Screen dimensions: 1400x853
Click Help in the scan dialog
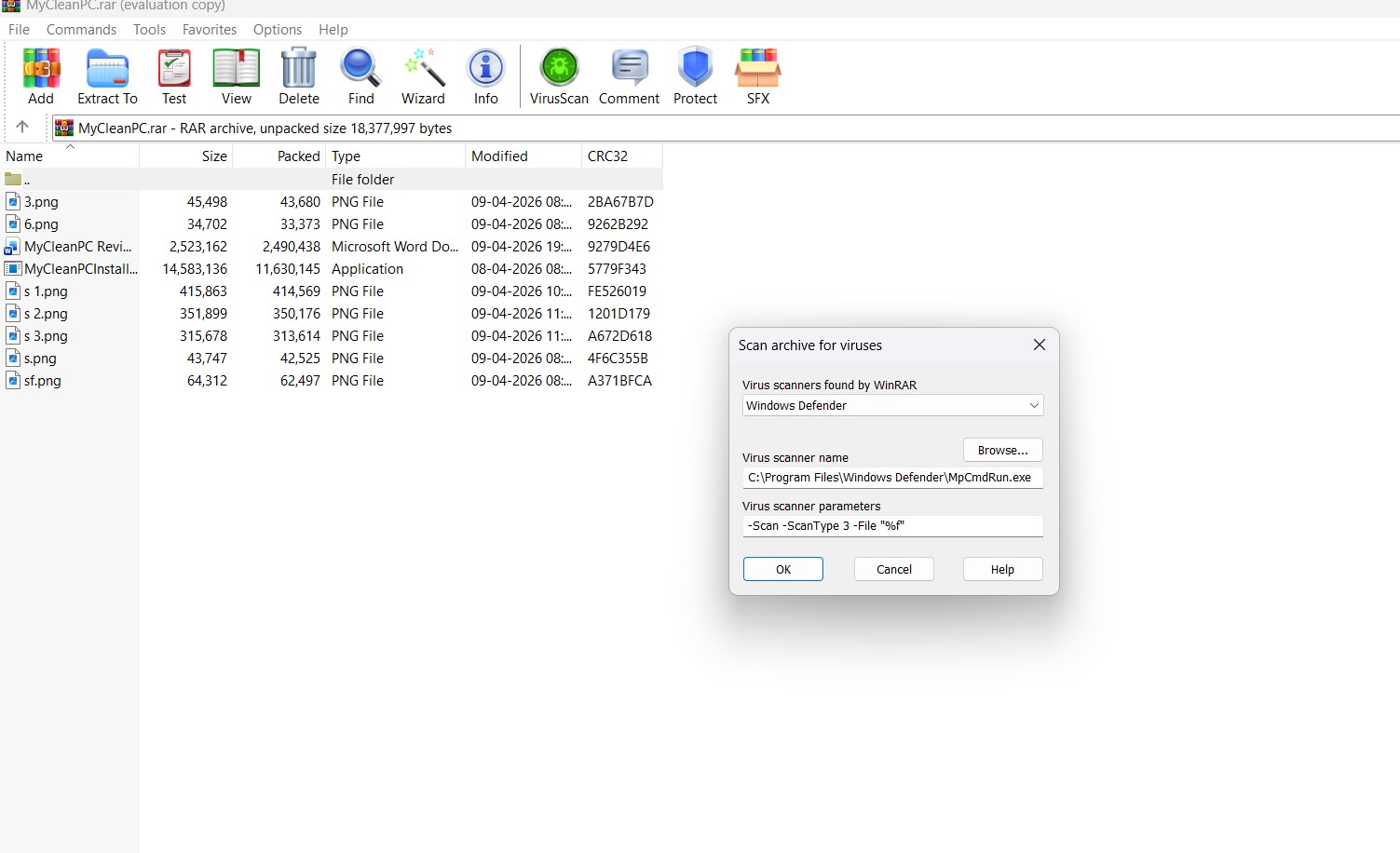1002,569
